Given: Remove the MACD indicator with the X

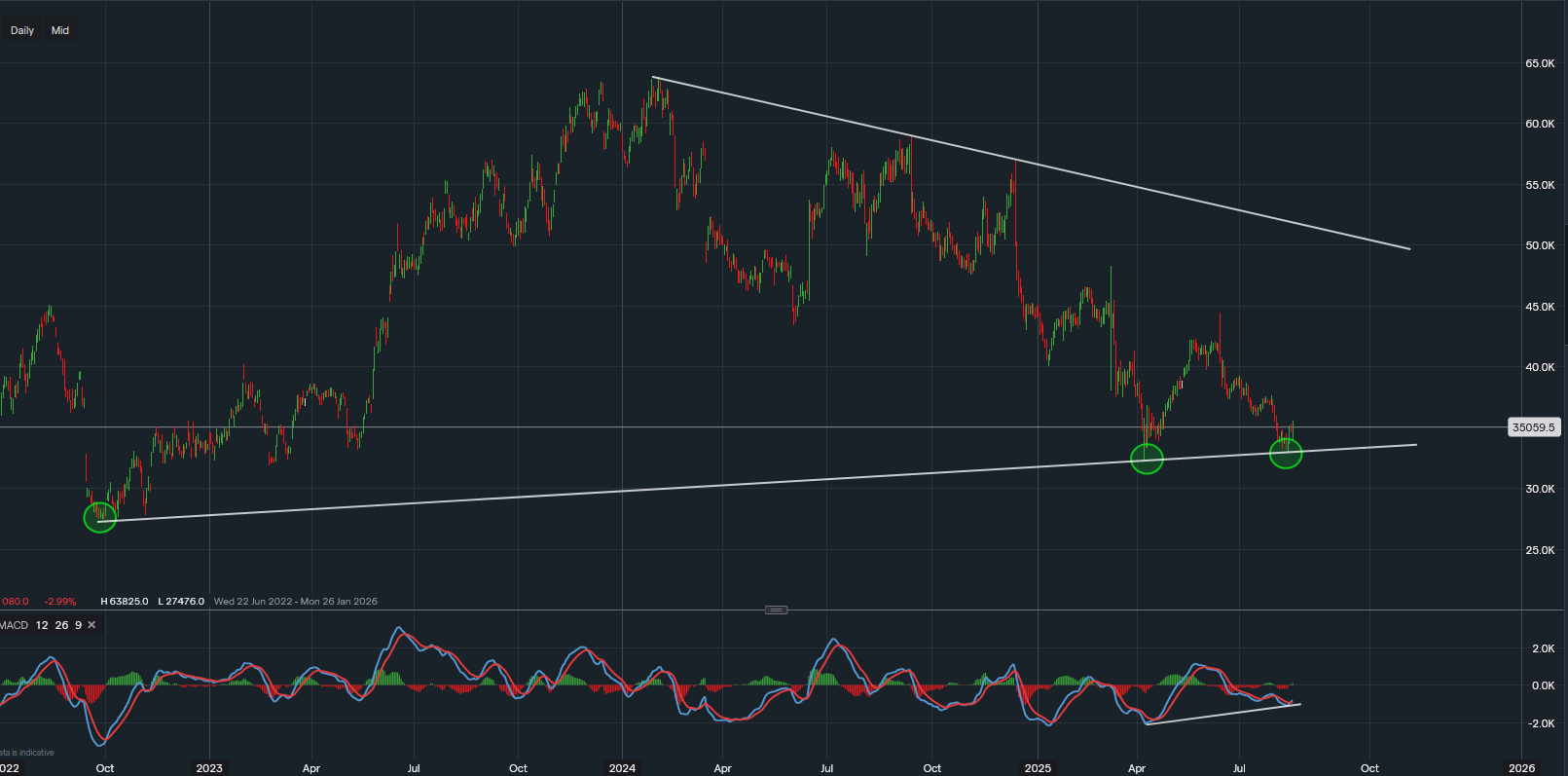Looking at the screenshot, I should tap(92, 625).
